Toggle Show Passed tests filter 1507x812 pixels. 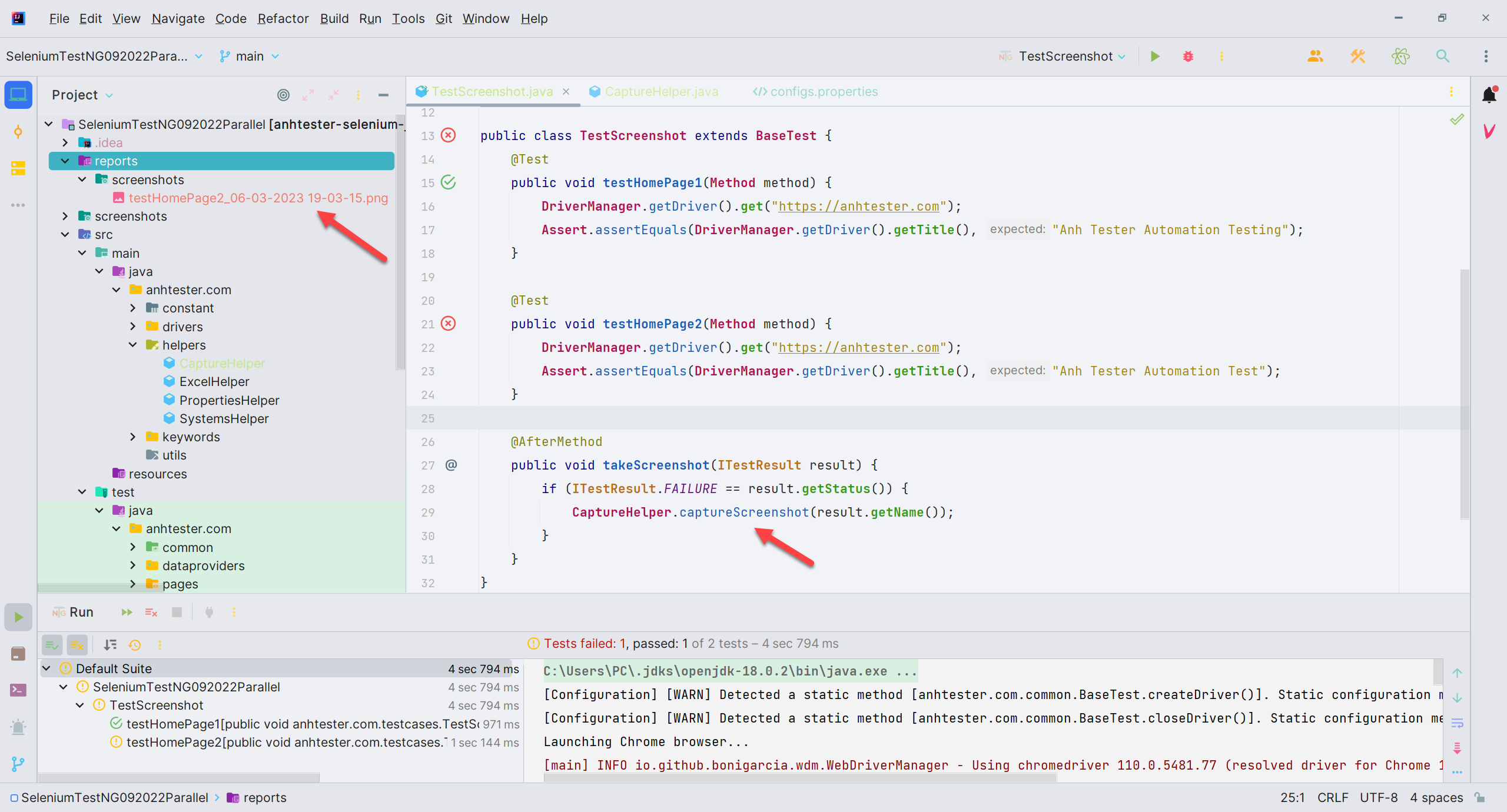pyautogui.click(x=52, y=645)
